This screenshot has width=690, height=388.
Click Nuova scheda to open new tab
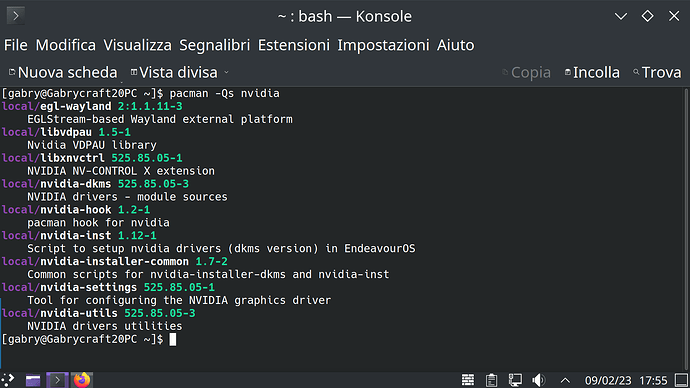(x=63, y=73)
